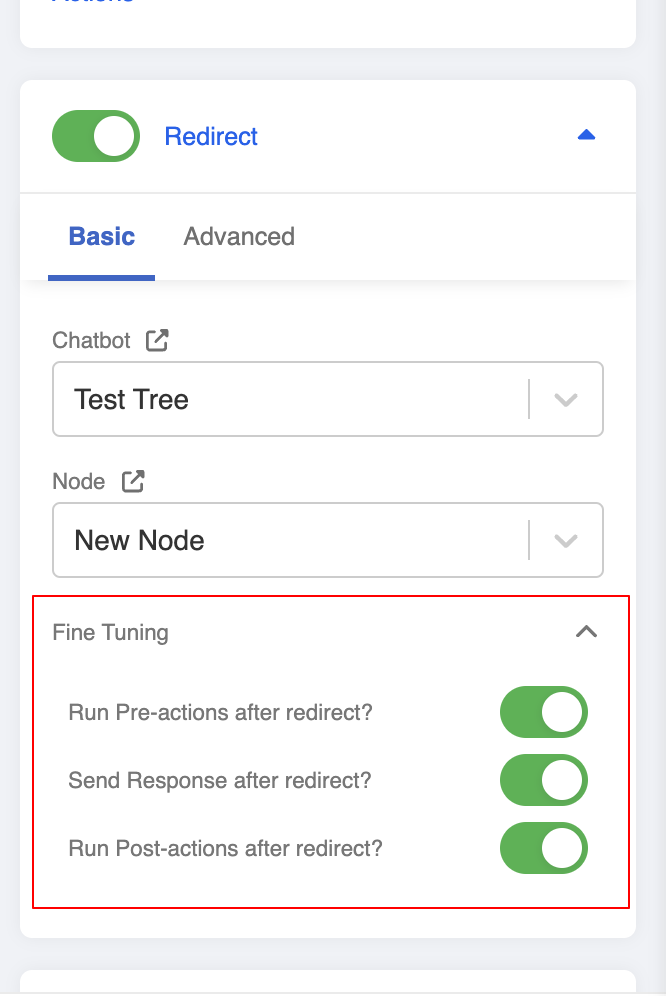666x996 pixels.
Task: Collapse the Redirect panel using blue caret
Action: coord(586,135)
